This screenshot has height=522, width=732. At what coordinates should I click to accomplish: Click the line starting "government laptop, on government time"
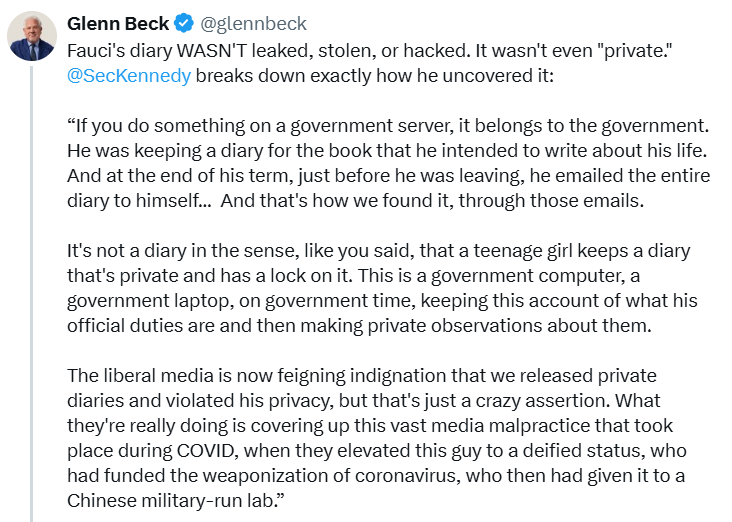click(382, 301)
